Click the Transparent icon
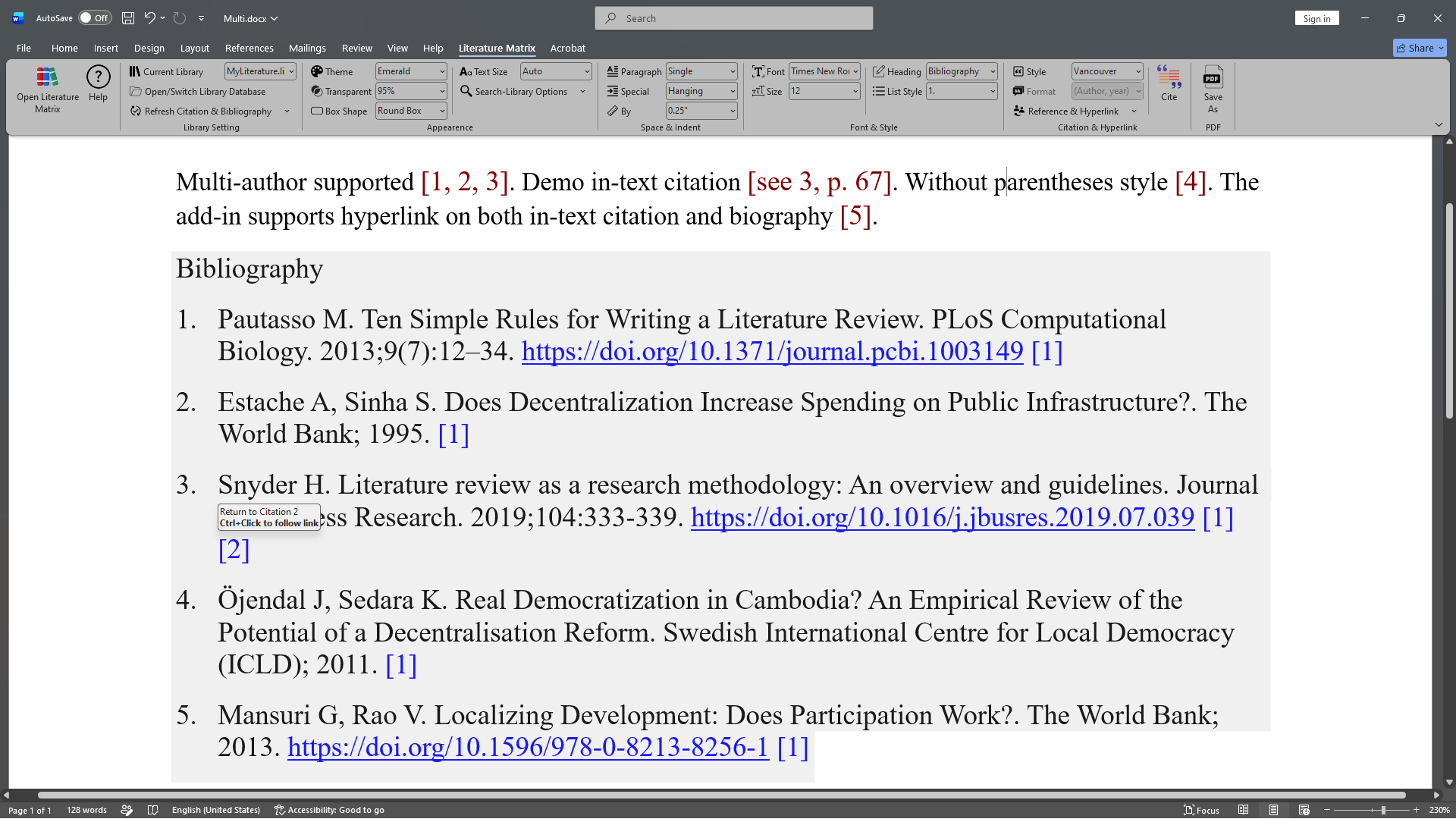This screenshot has height=819, width=1456. point(317,91)
